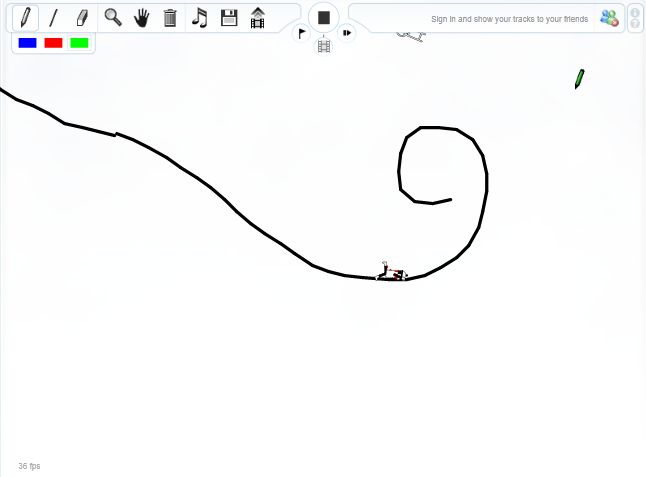The height and width of the screenshot is (477, 646).
Task: Click the '36 fps' counter text
Action: pos(29,466)
